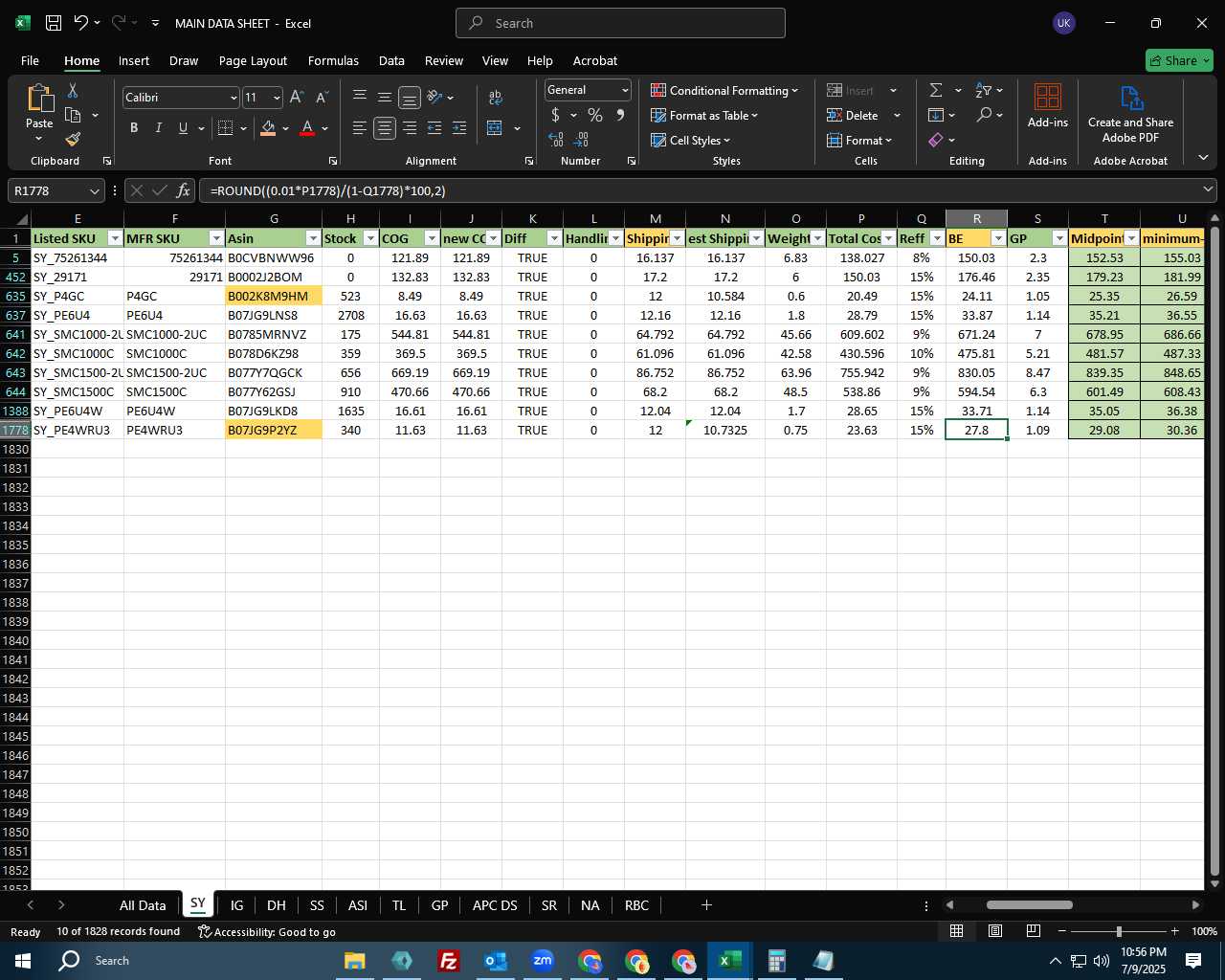Viewport: 1225px width, 980px height.
Task: Toggle Underline formatting
Action: click(183, 127)
